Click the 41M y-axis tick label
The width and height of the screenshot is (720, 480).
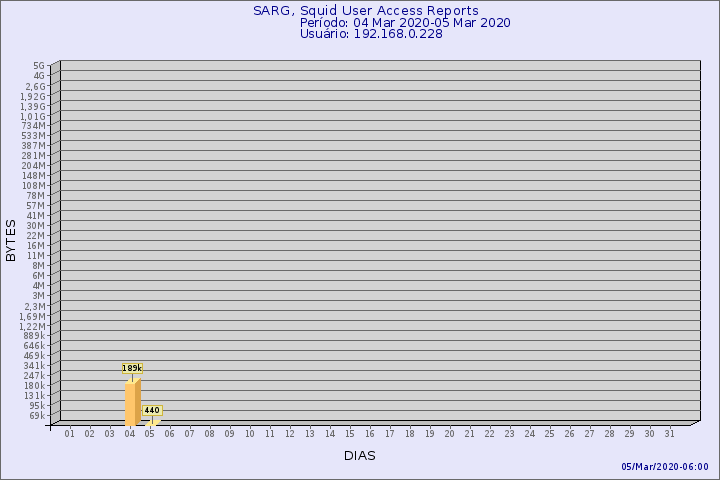tap(36, 216)
